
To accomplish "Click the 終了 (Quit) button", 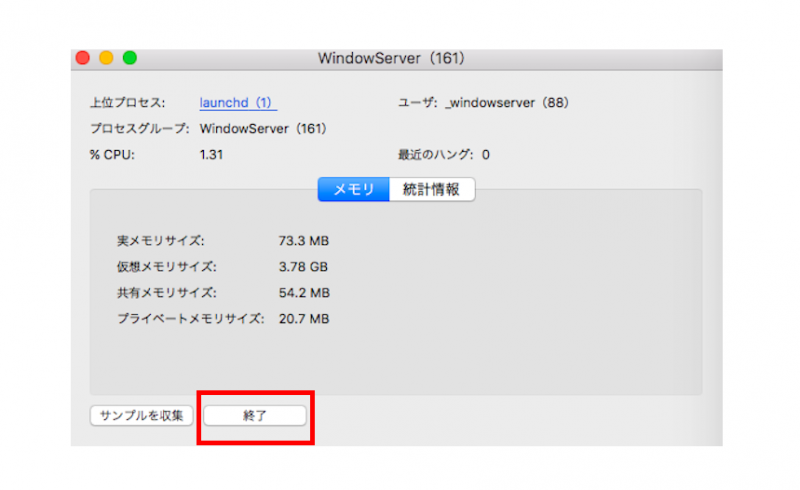I will pos(255,415).
